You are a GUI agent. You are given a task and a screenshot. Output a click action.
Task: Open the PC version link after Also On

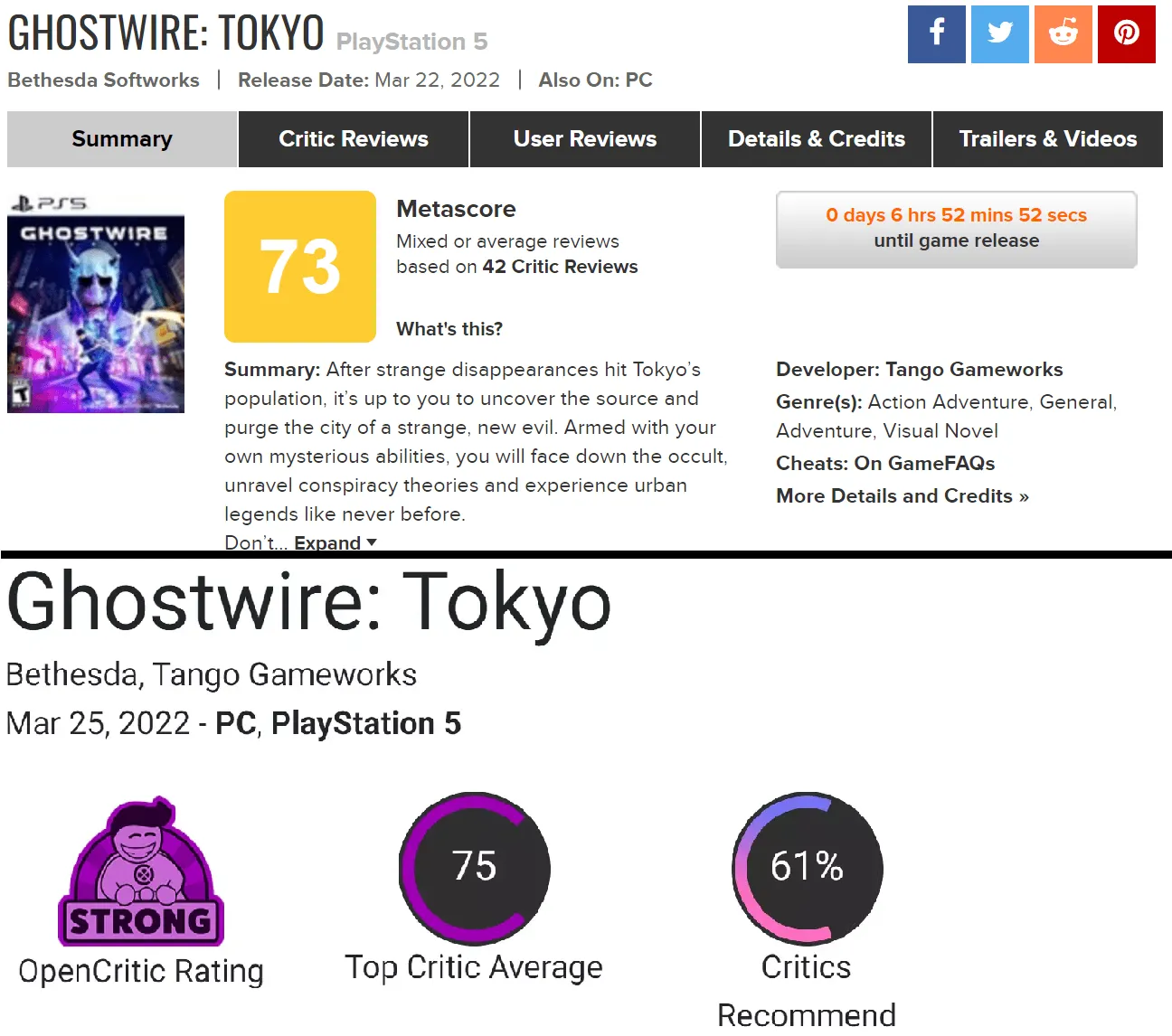638,80
